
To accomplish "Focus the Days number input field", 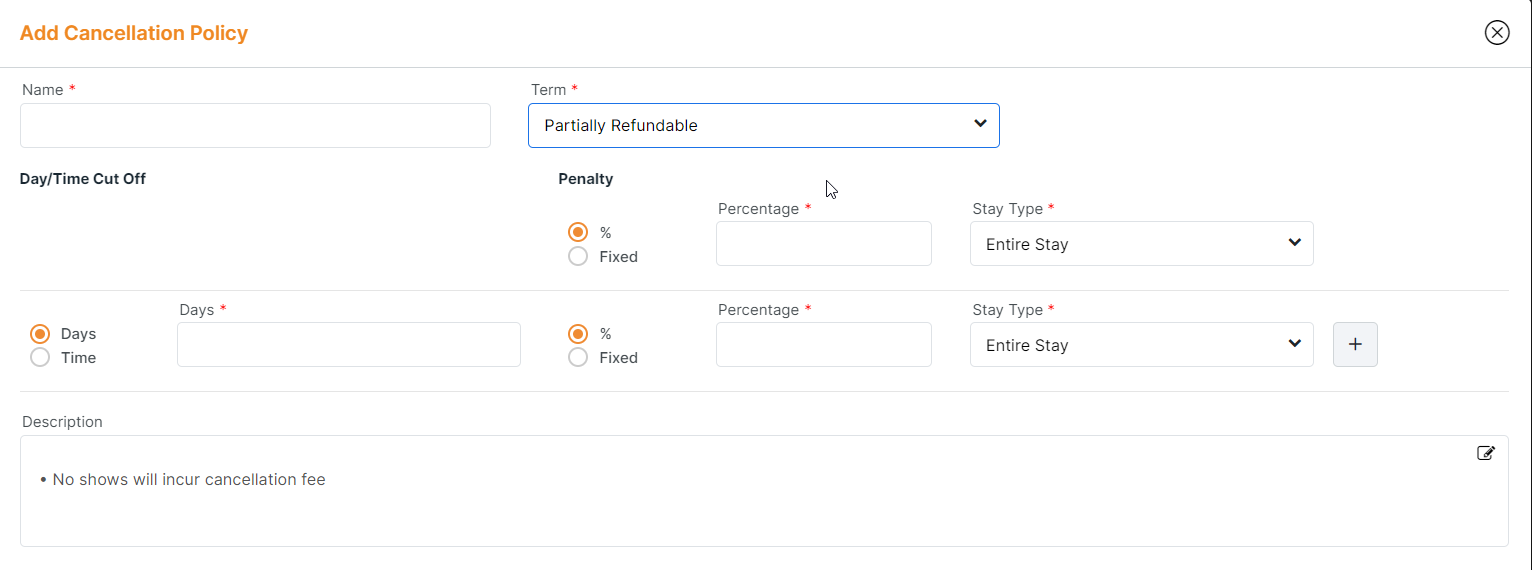I will tap(348, 345).
